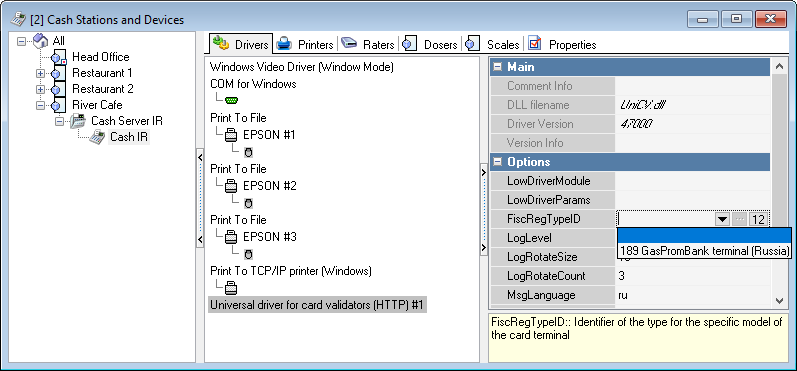Expand the Restaurant 1 node
This screenshot has height=371, width=797.
41,73
